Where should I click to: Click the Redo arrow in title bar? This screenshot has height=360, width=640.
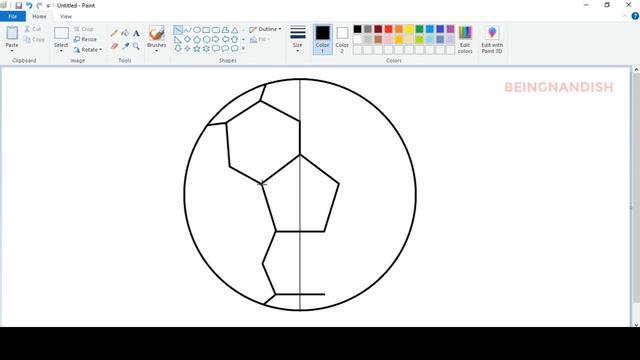39,5
